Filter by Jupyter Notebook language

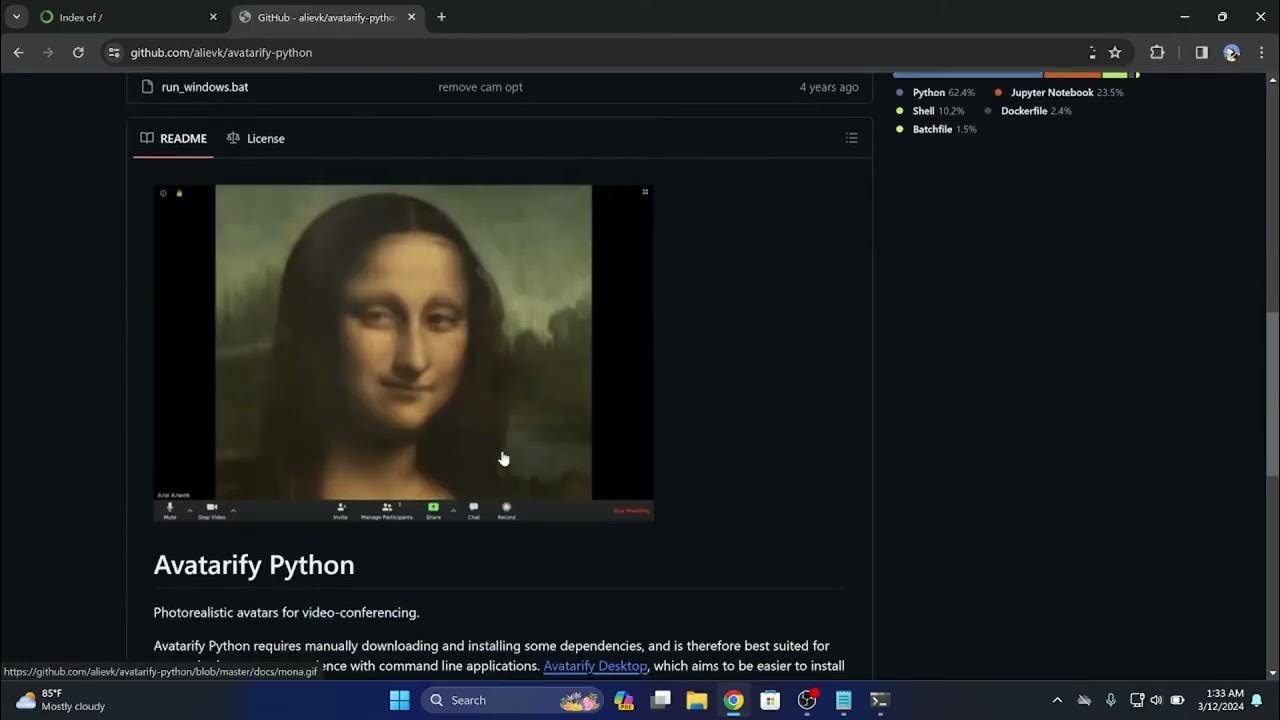[1059, 93]
